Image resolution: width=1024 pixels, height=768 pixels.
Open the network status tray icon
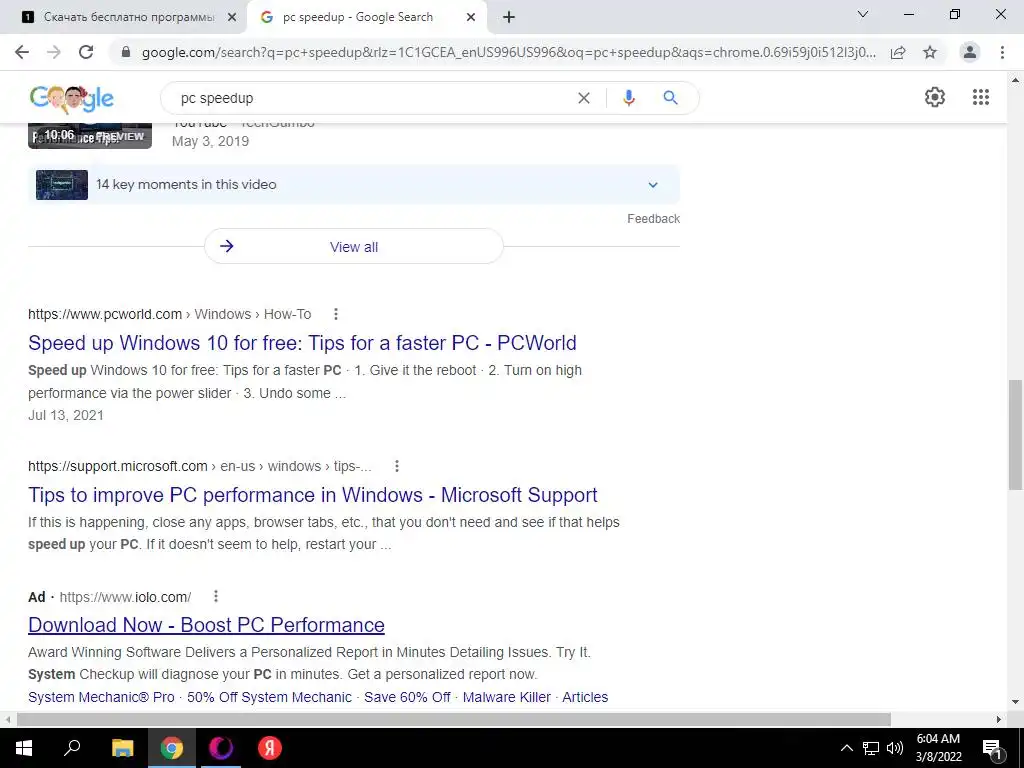point(871,748)
